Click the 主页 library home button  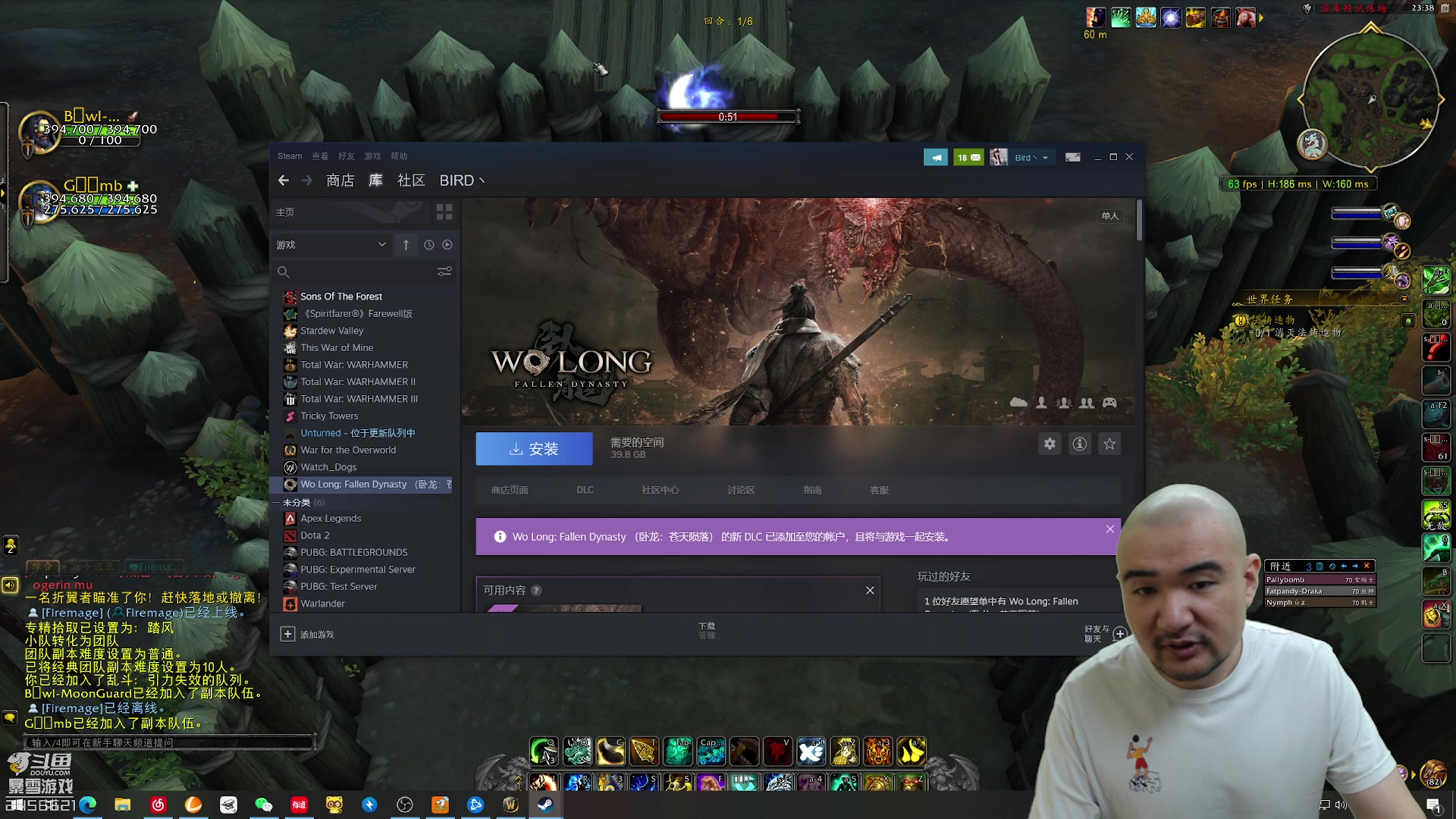(x=285, y=212)
